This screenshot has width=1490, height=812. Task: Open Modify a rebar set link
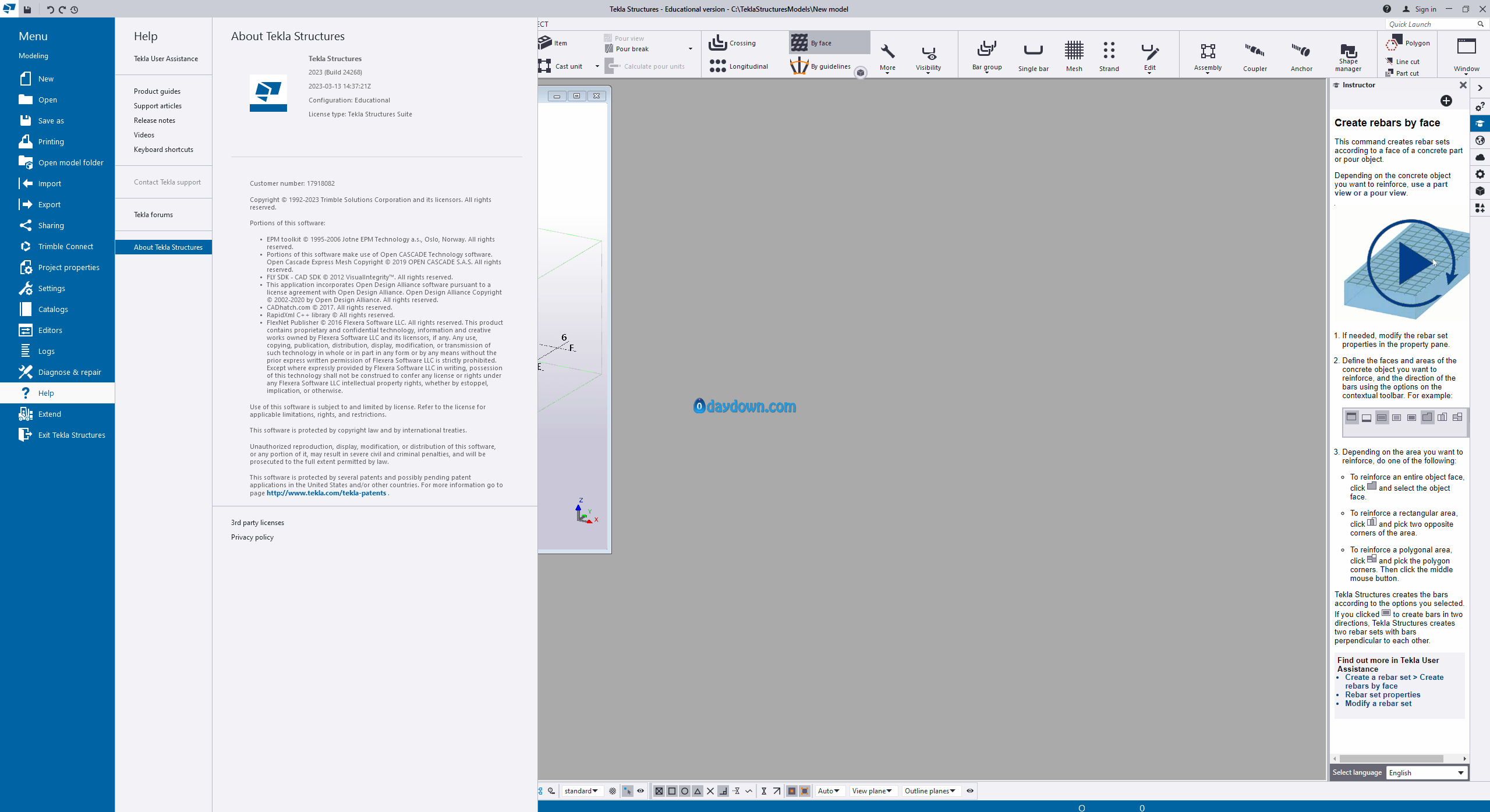(1378, 704)
